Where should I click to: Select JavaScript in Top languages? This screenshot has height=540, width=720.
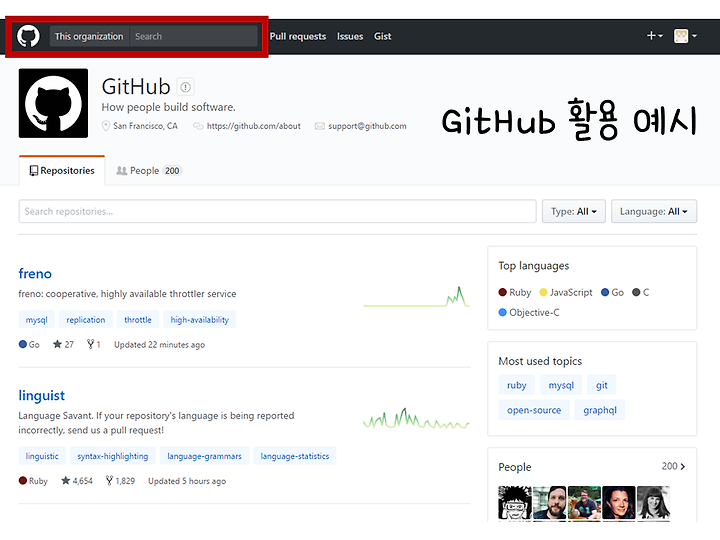pos(566,292)
